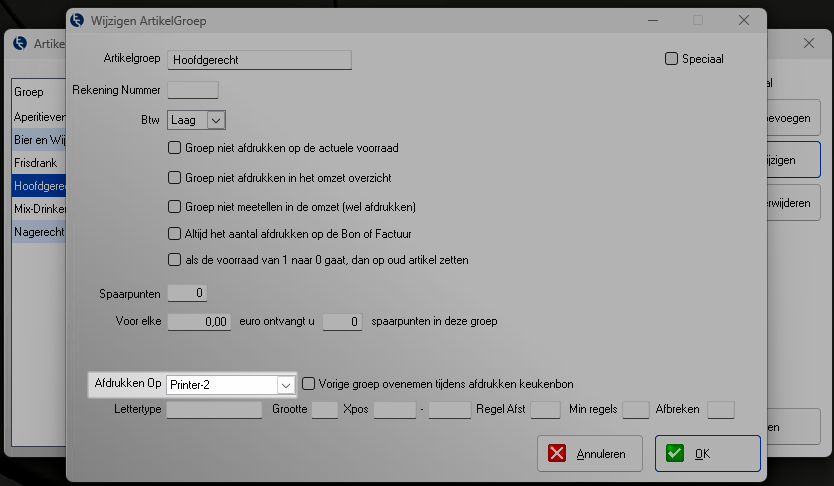
Task: Click the red X icon on Annuleren
Action: (x=557, y=454)
